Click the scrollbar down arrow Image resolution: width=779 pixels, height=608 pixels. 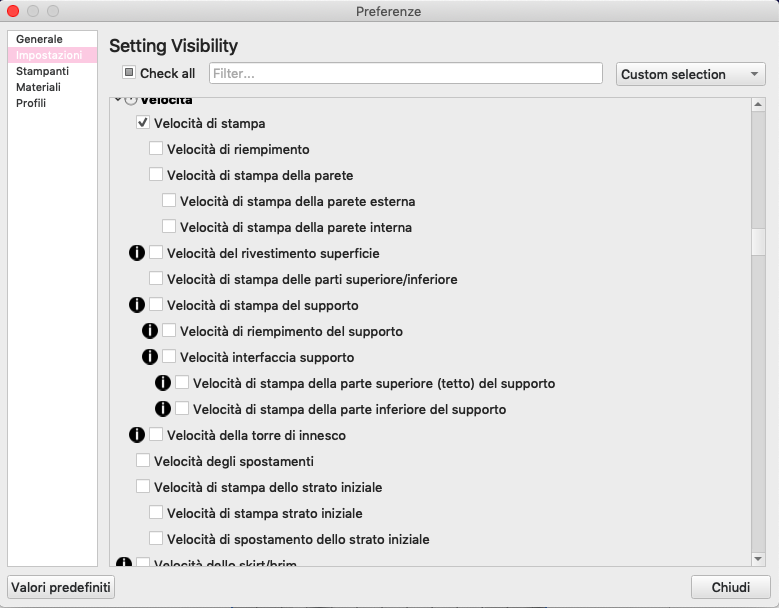click(x=758, y=559)
